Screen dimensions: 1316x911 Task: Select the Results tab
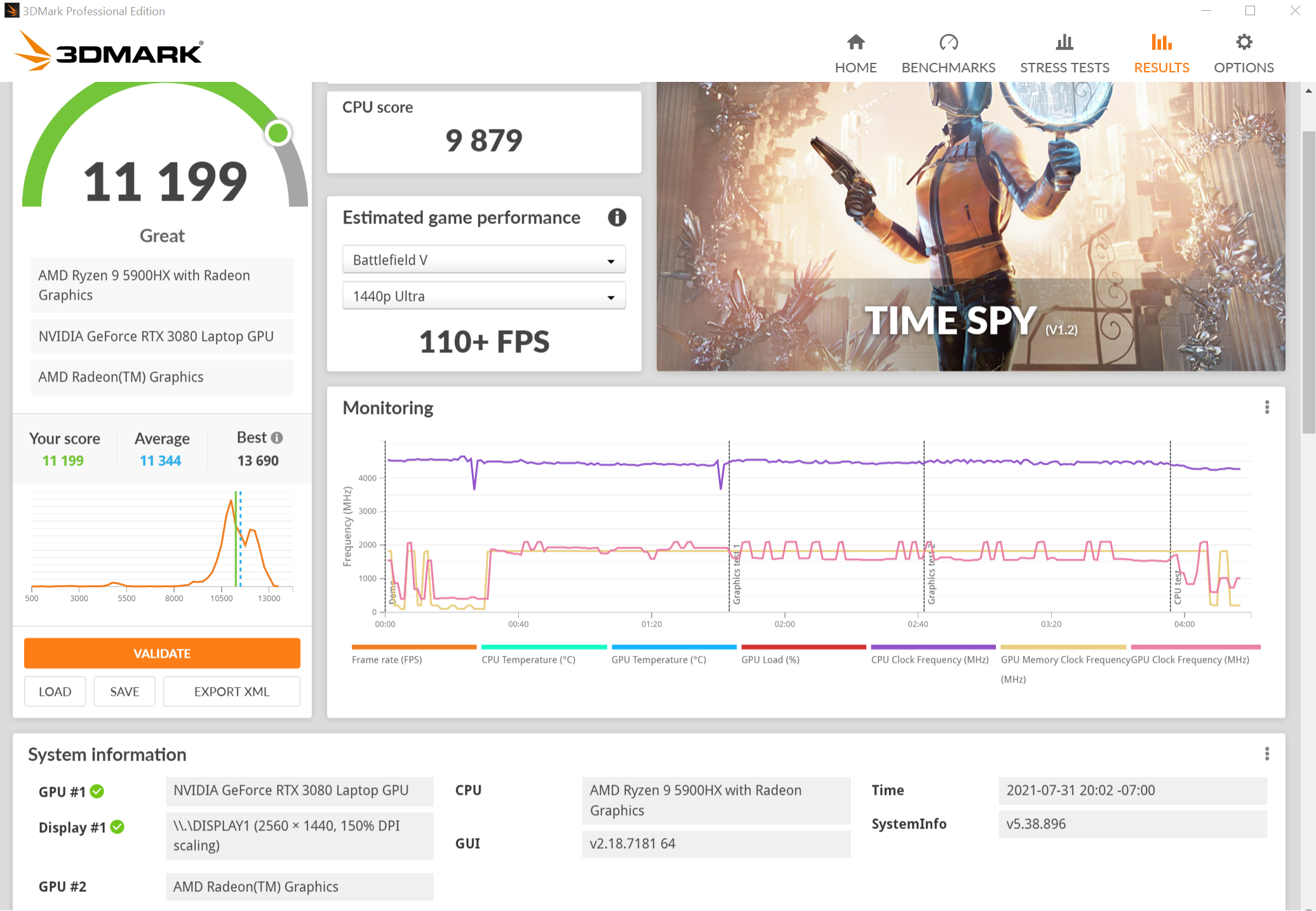[1162, 55]
